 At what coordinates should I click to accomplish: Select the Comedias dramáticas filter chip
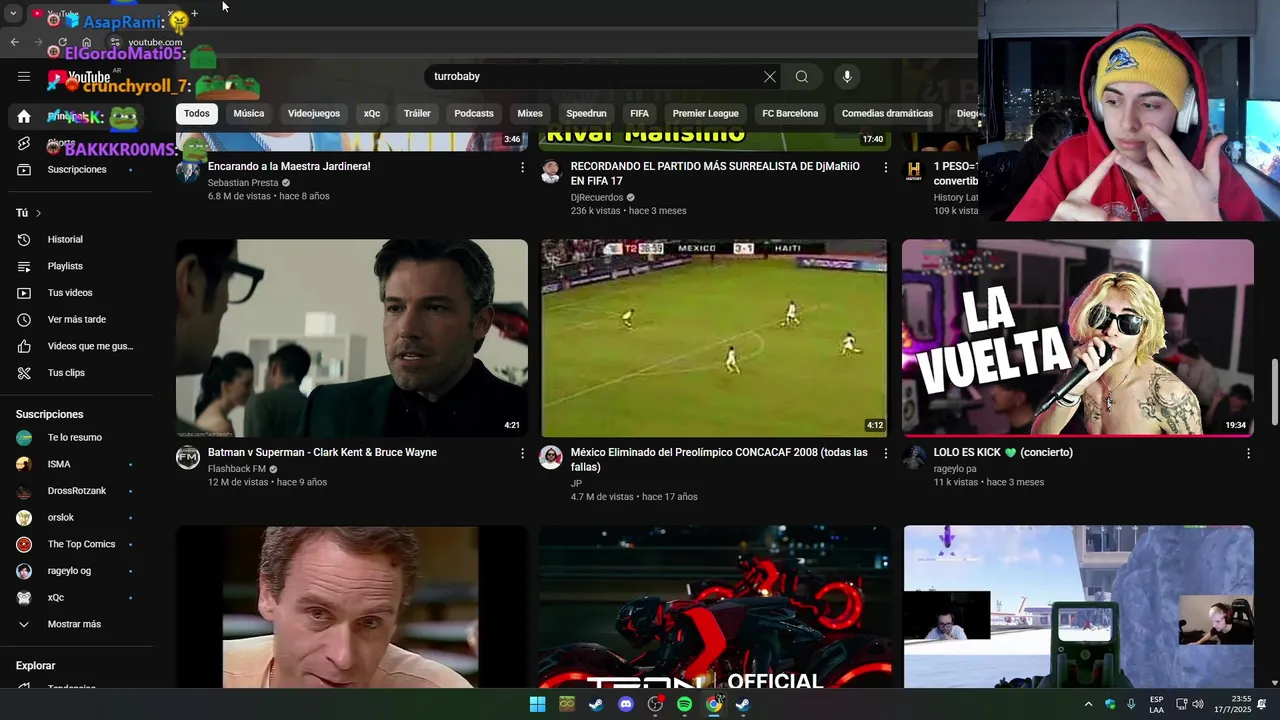coord(887,113)
